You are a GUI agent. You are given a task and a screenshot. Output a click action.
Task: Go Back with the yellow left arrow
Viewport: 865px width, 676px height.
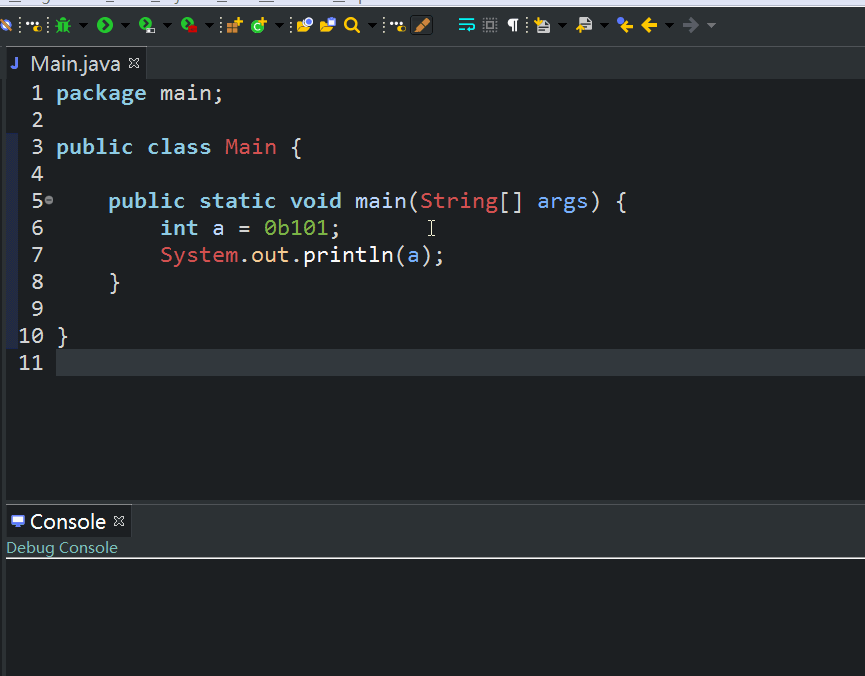click(649, 25)
